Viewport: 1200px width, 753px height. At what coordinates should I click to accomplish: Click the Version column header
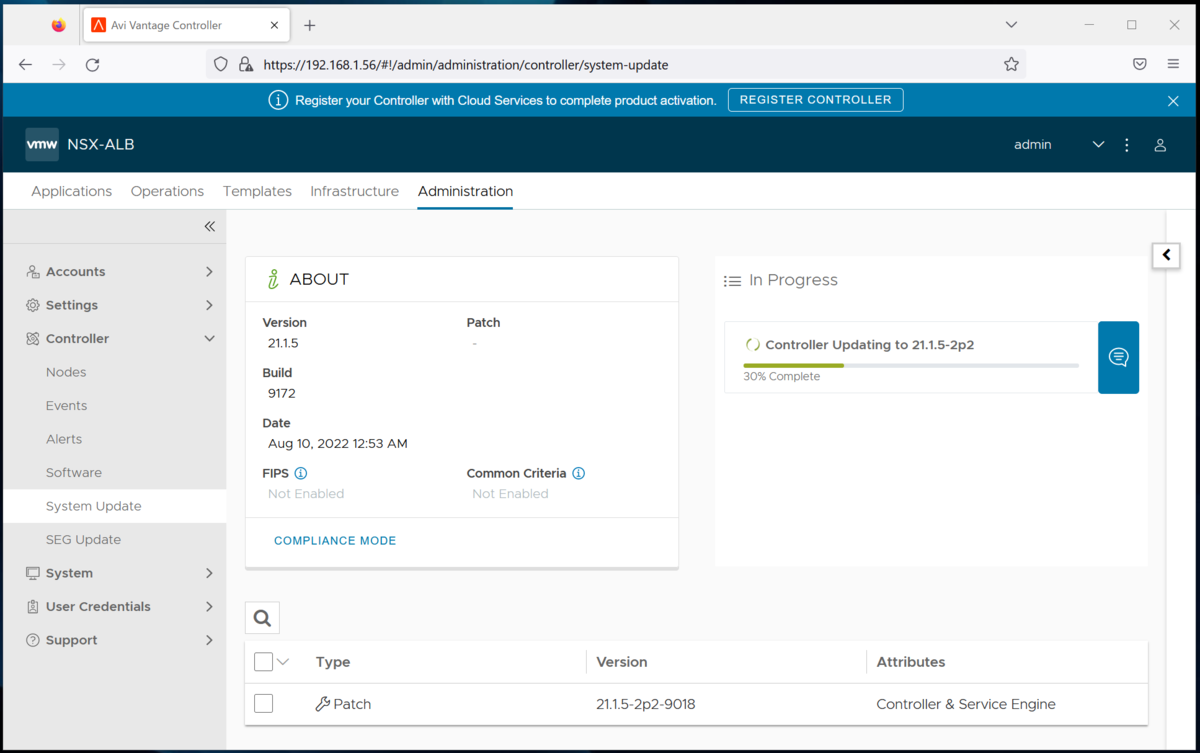pyautogui.click(x=622, y=662)
